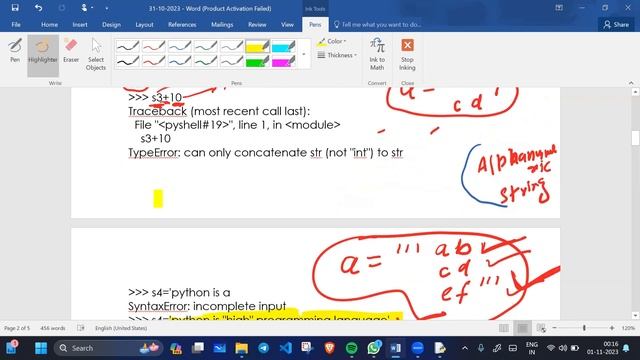Show hidden system tray icons
Image resolution: width=640 pixels, height=360 pixels.
465,348
